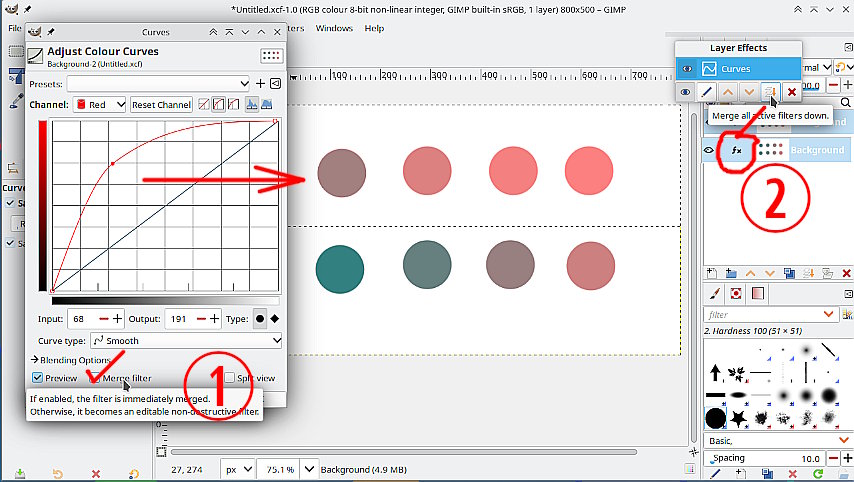Set Curves to adjust in linear light
Viewport: 854px width, 482px height.
[x=204, y=104]
